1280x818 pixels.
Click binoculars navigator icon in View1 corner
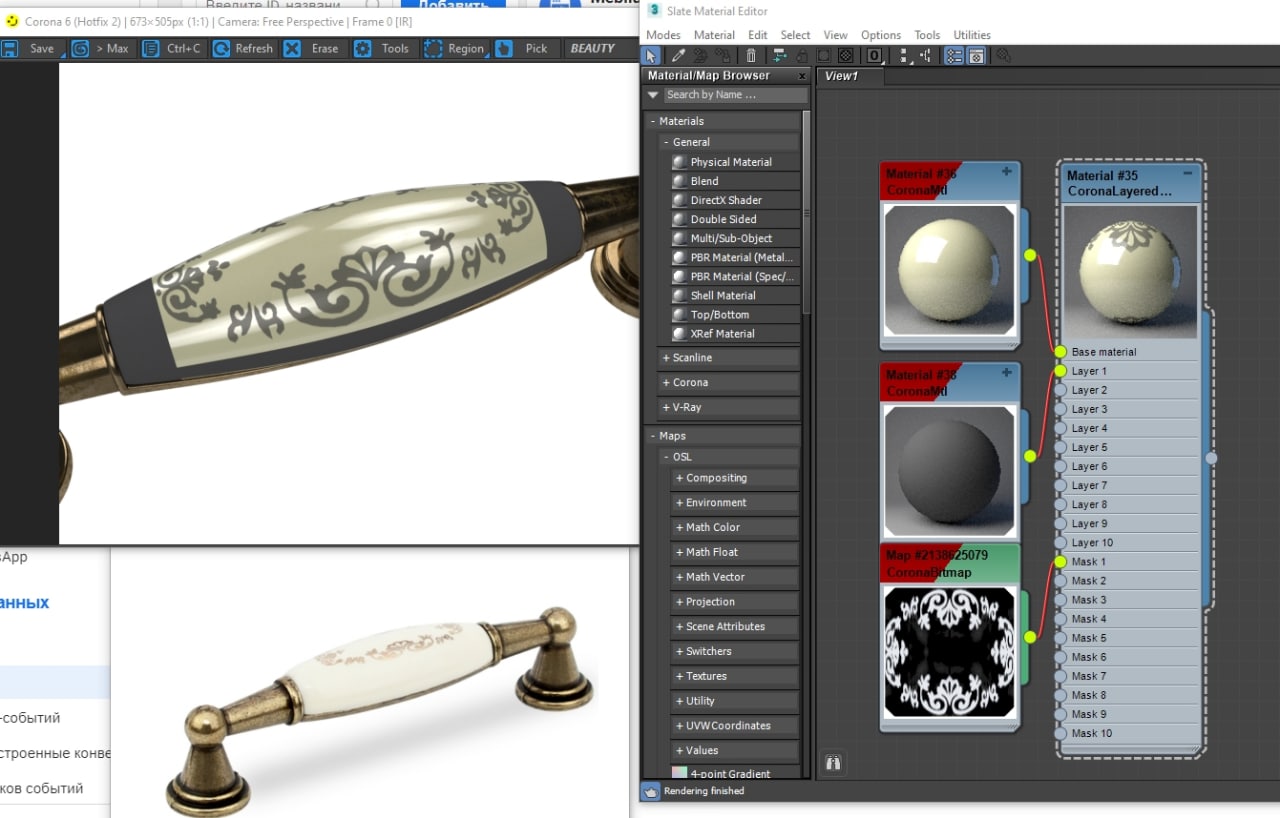tap(833, 763)
